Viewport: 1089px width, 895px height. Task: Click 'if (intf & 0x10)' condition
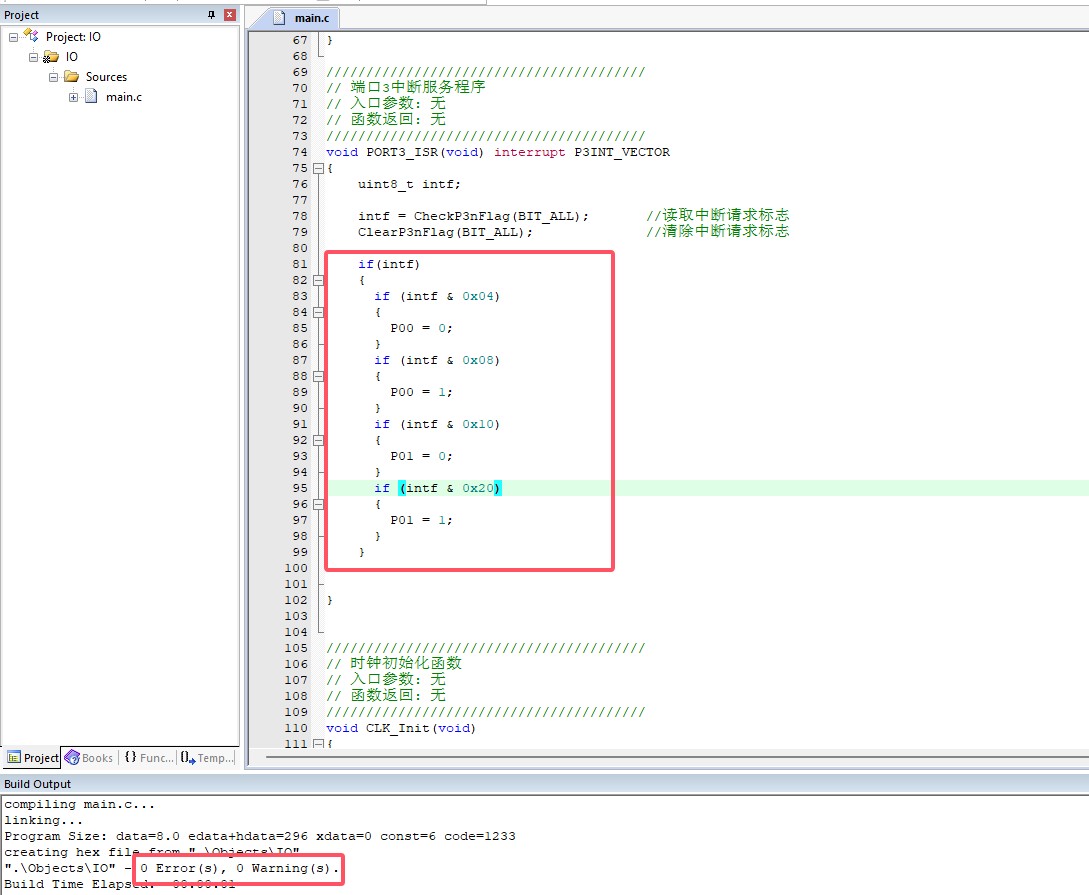point(437,424)
